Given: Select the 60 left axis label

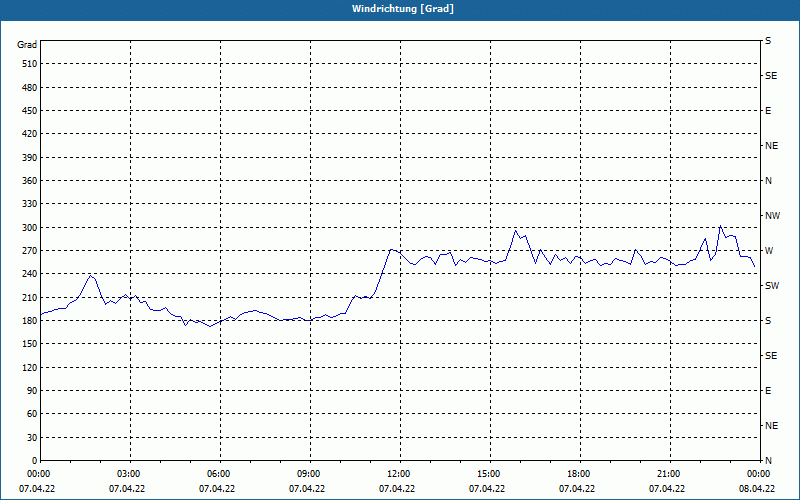Looking at the screenshot, I should click(x=32, y=414).
